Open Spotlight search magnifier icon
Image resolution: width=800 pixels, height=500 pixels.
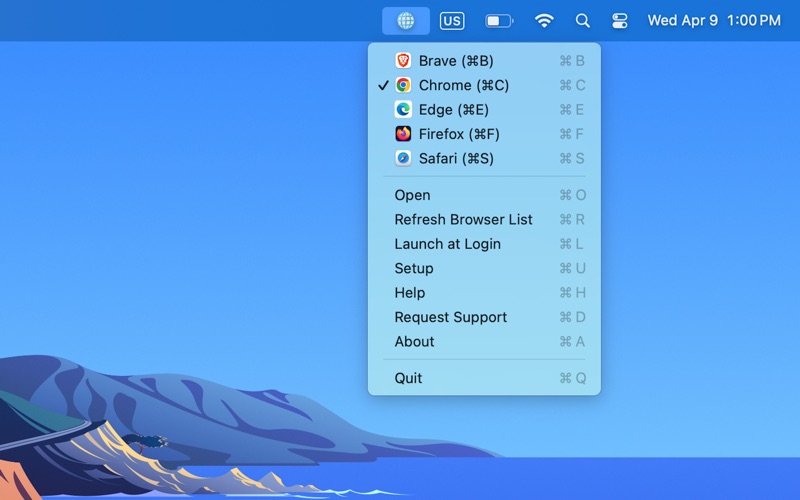click(583, 20)
